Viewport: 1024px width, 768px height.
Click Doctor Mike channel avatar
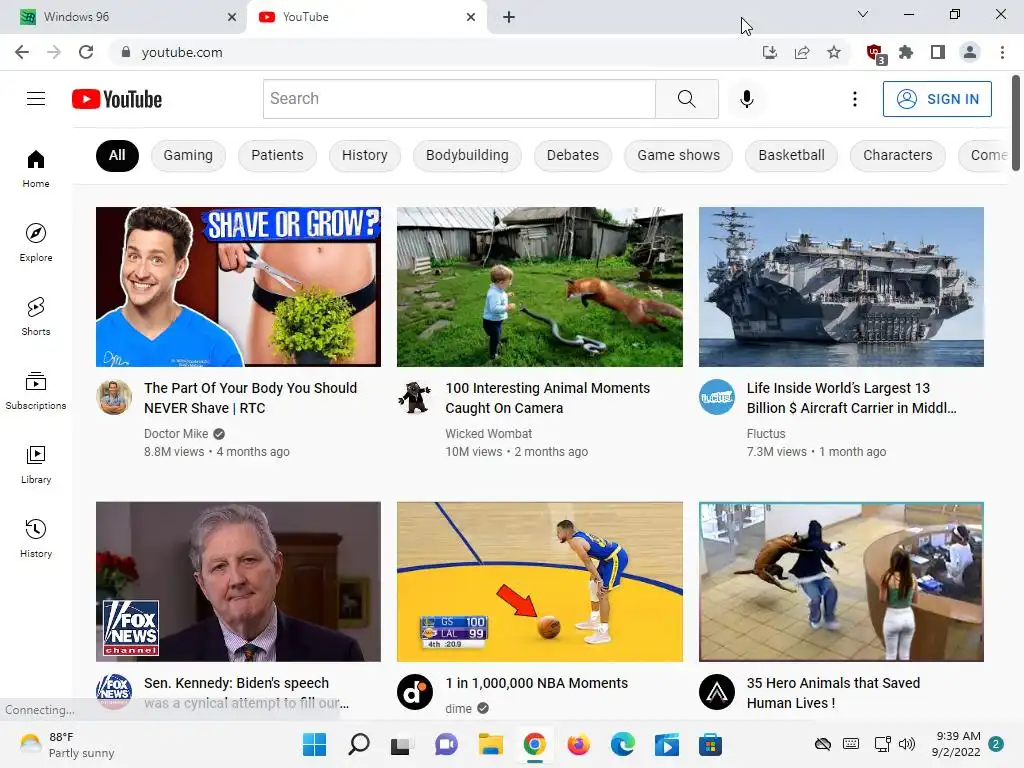(x=114, y=397)
